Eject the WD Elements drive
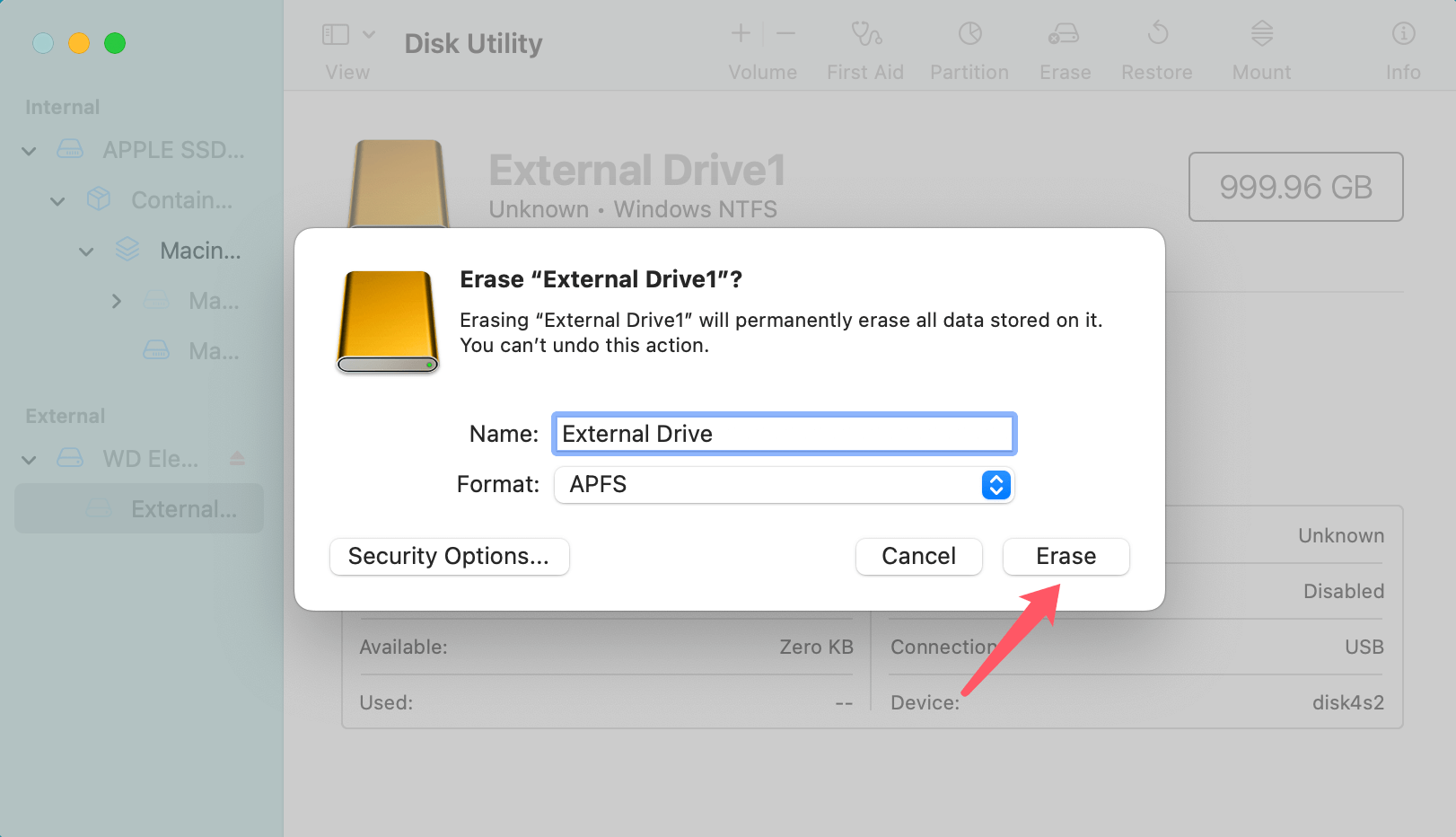The image size is (1456, 837). tap(236, 458)
